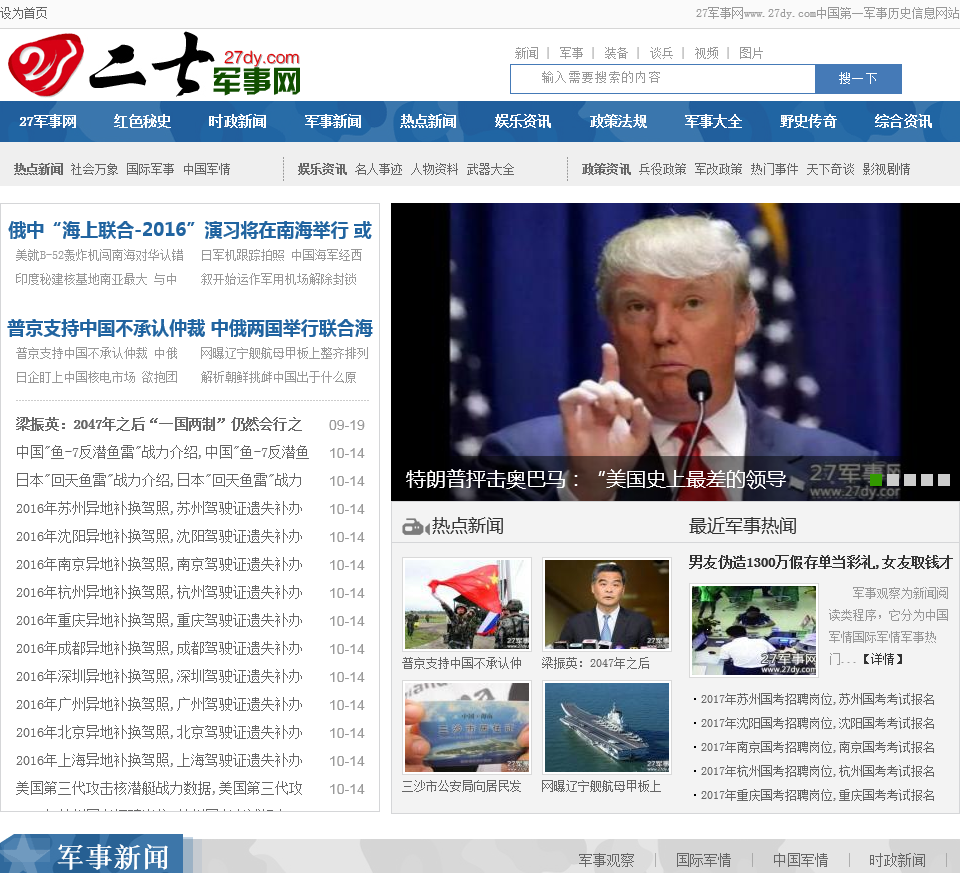Open 中国"鱼-7反潜鱼雷"战力介绍 article
This screenshot has width=960, height=873.
[162, 452]
